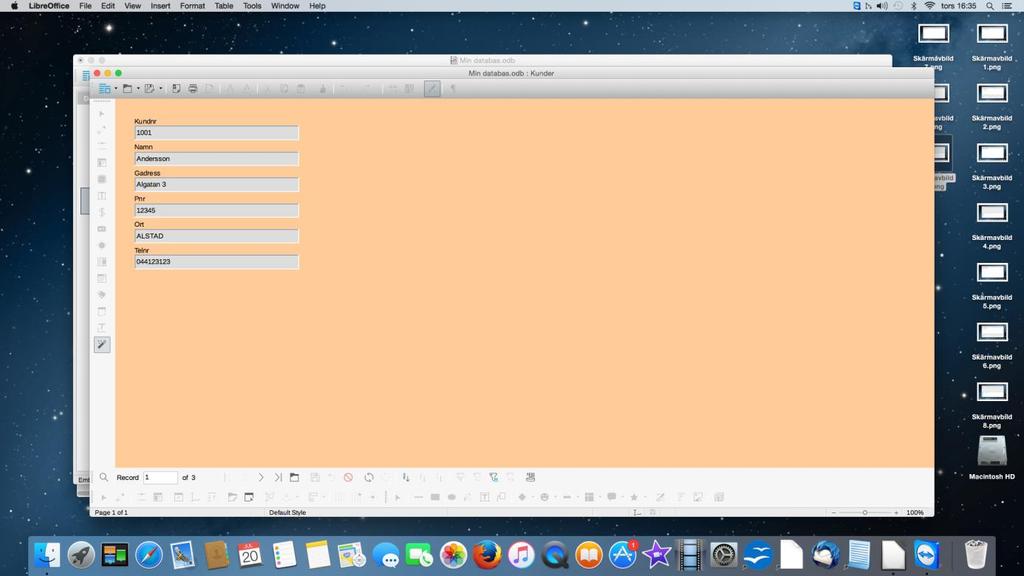Click the volume icon in menu bar
The image size is (1024, 576).
click(882, 6)
